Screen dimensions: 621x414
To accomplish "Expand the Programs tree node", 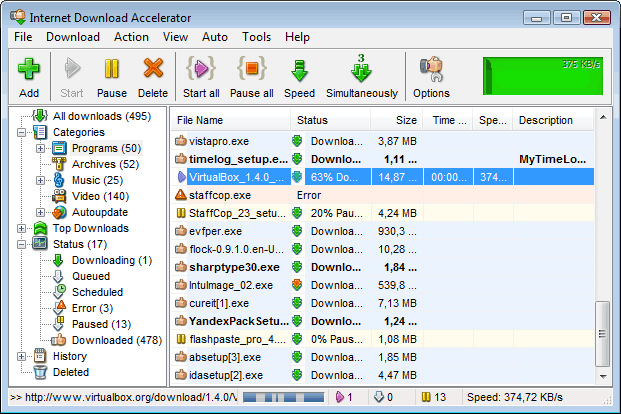I will coord(40,148).
